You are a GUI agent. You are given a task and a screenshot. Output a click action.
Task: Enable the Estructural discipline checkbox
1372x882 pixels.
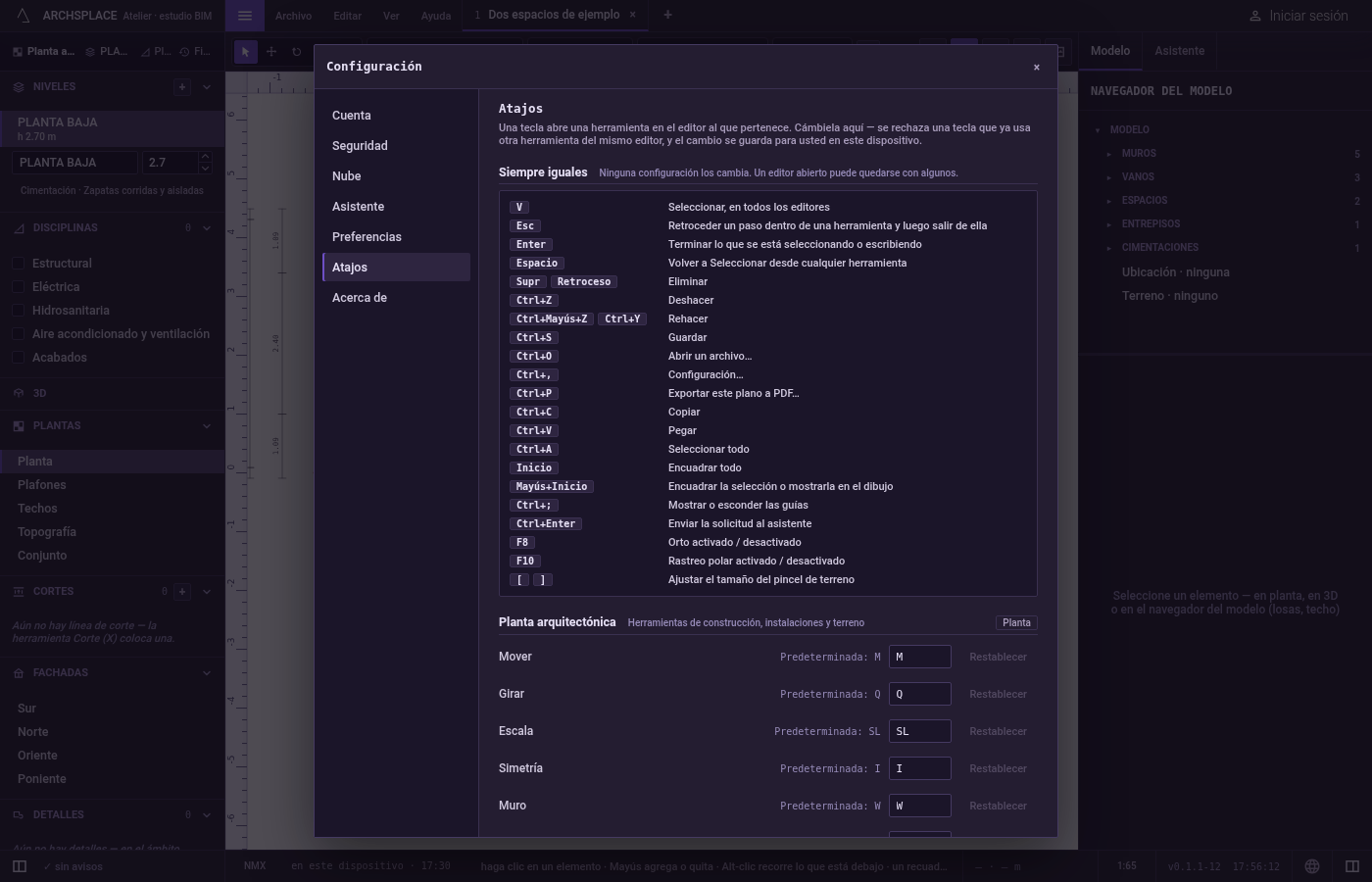coord(18,264)
